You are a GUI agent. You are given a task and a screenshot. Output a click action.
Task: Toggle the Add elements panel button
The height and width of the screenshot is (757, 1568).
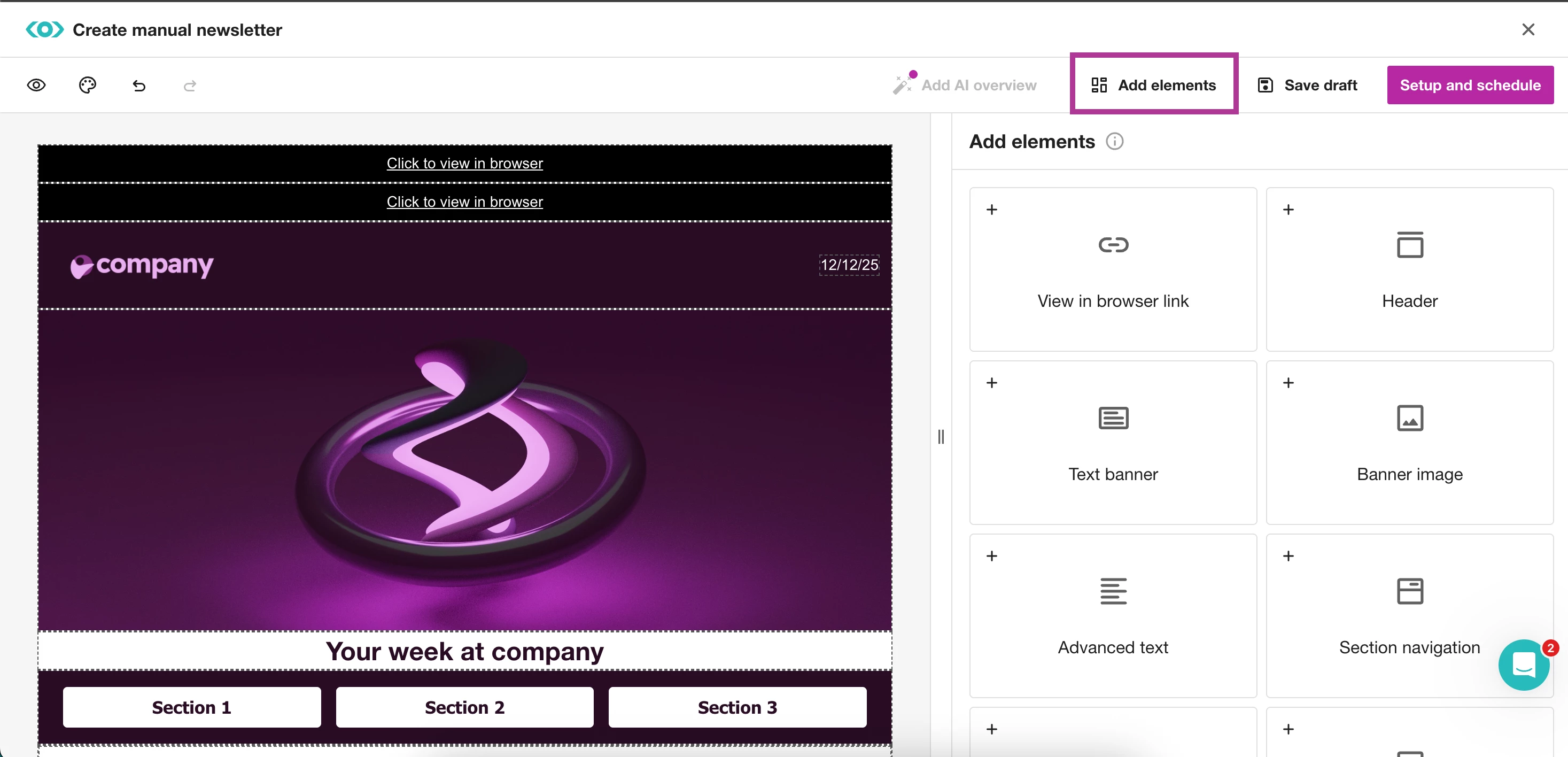click(1154, 84)
